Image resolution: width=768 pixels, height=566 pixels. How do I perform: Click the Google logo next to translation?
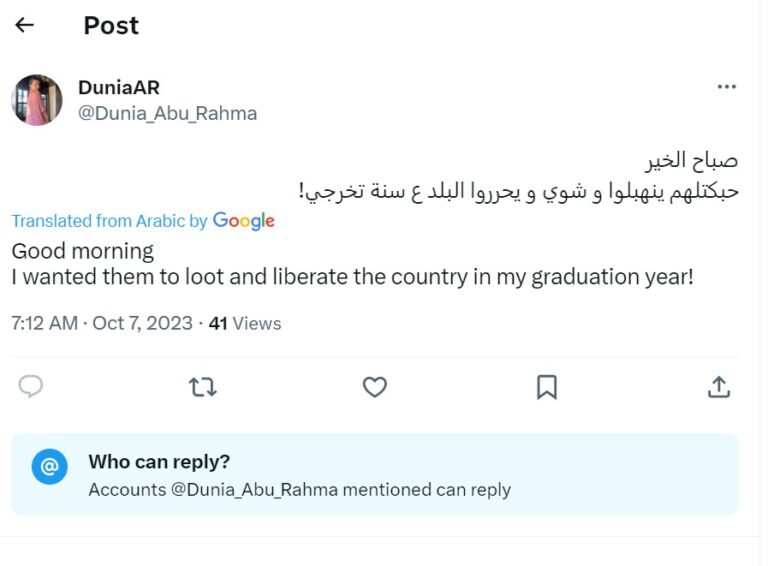[243, 221]
